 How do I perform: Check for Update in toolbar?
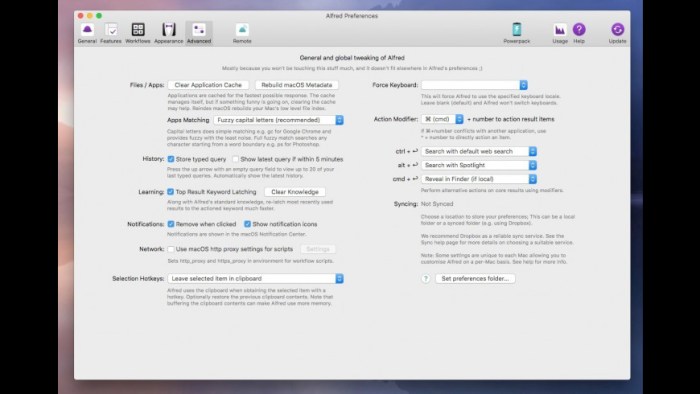click(617, 33)
